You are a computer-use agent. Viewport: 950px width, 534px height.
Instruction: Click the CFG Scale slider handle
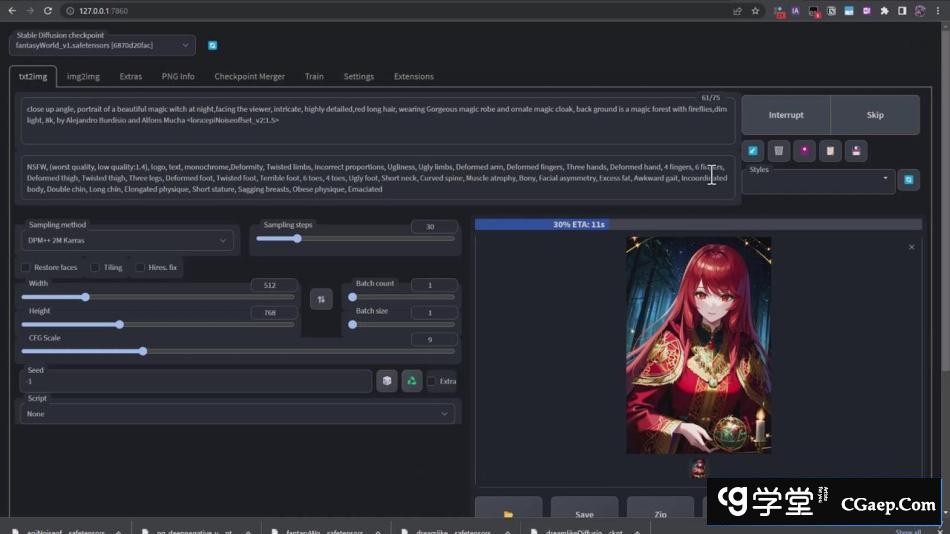click(143, 351)
